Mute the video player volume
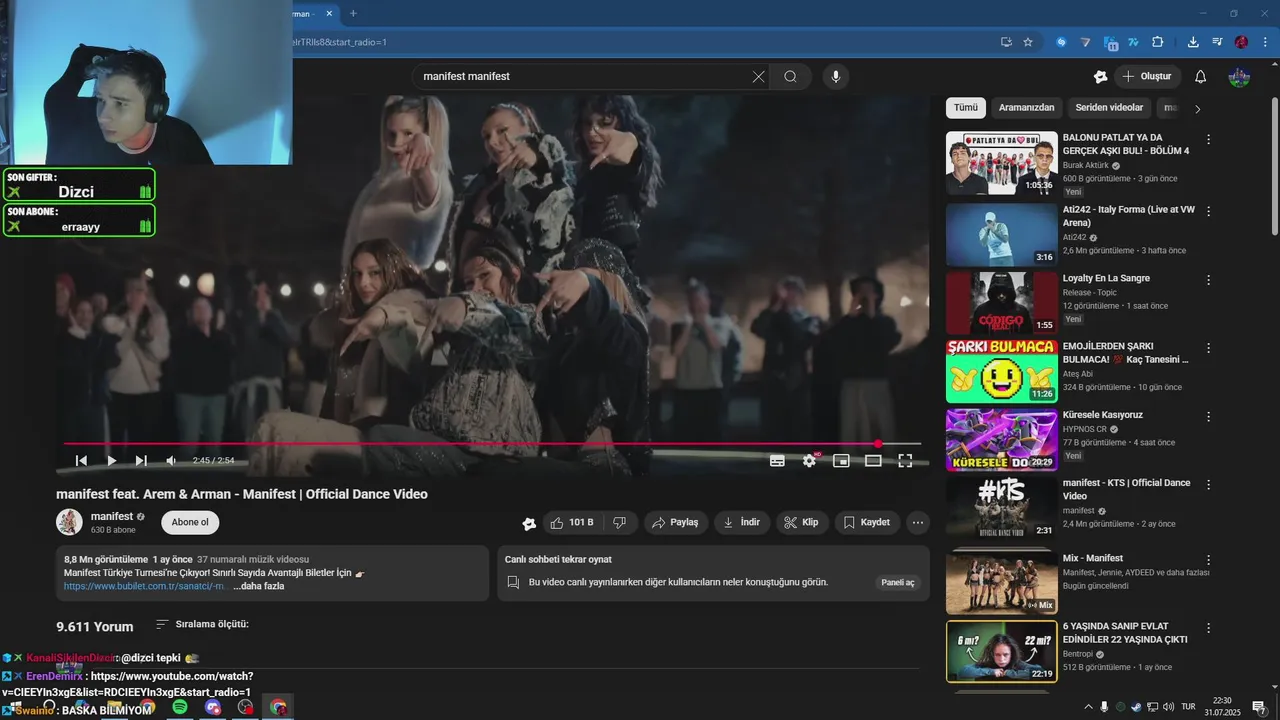This screenshot has width=1280, height=720. pyautogui.click(x=171, y=460)
